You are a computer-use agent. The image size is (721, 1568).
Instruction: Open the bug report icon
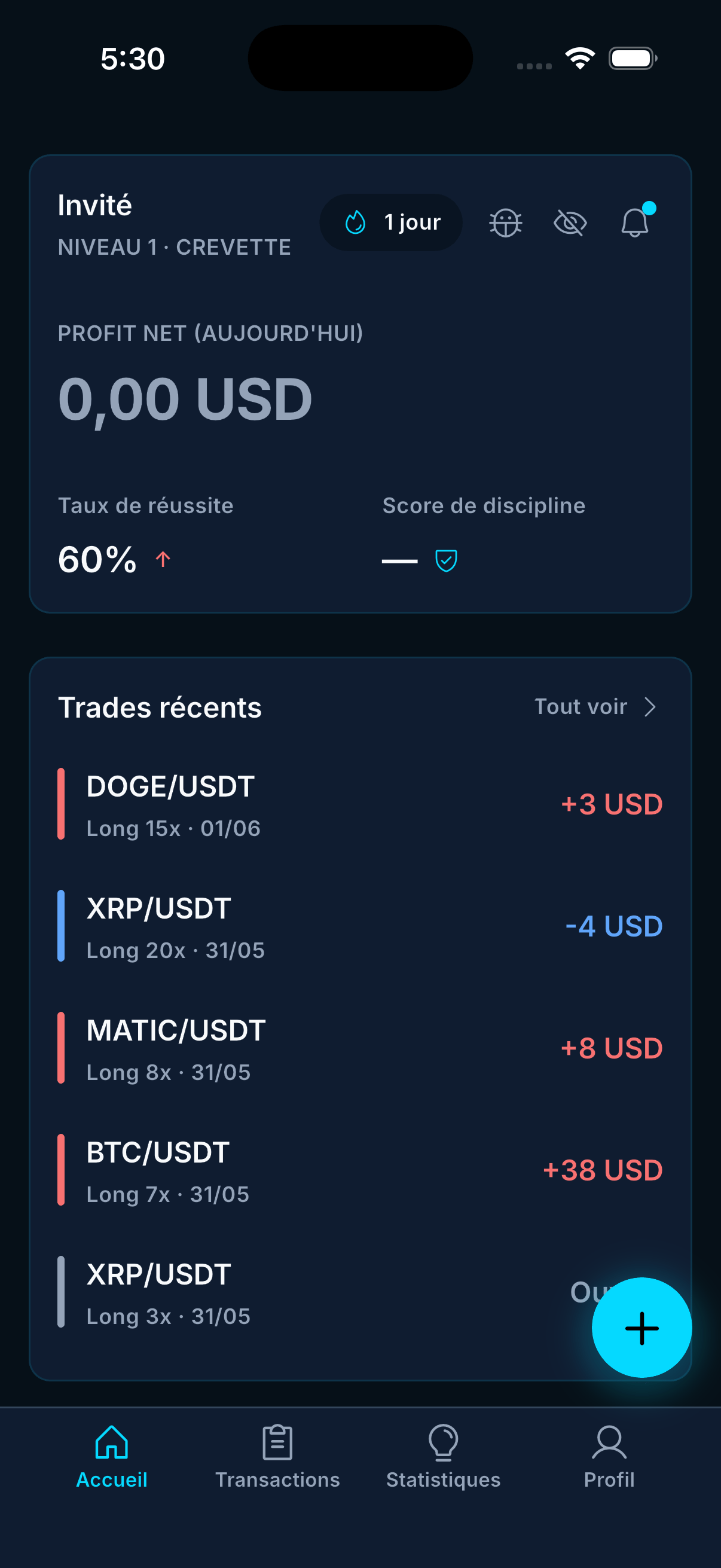(x=505, y=223)
